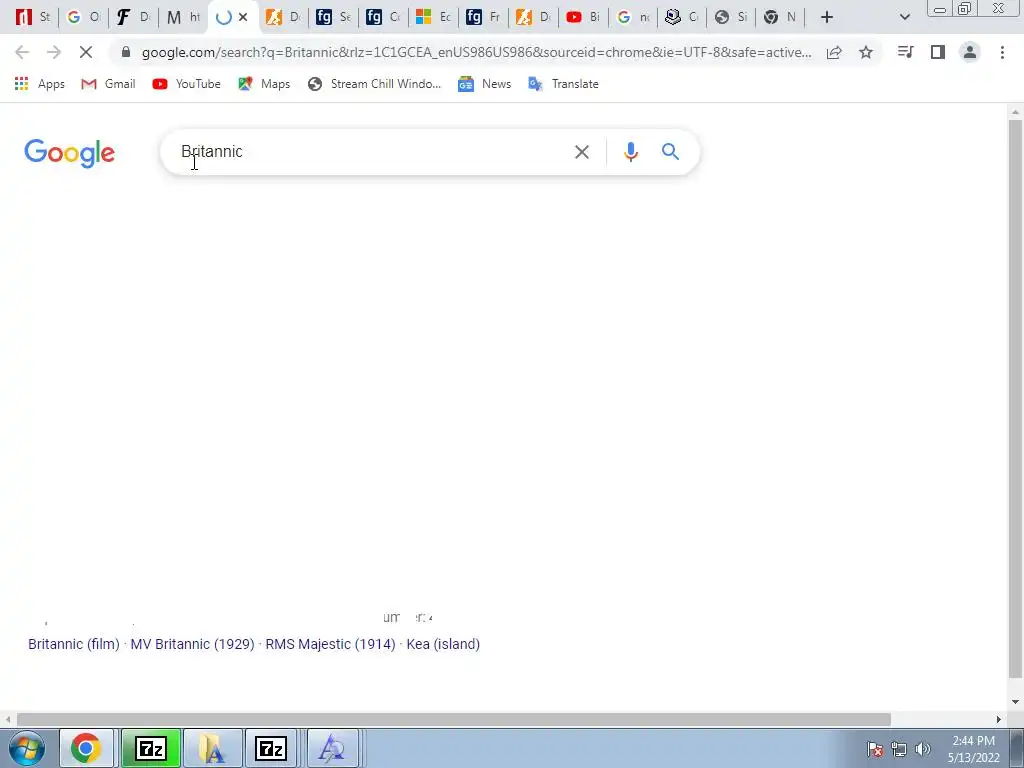Open the RMS Majestic (1914) link

pos(330,644)
